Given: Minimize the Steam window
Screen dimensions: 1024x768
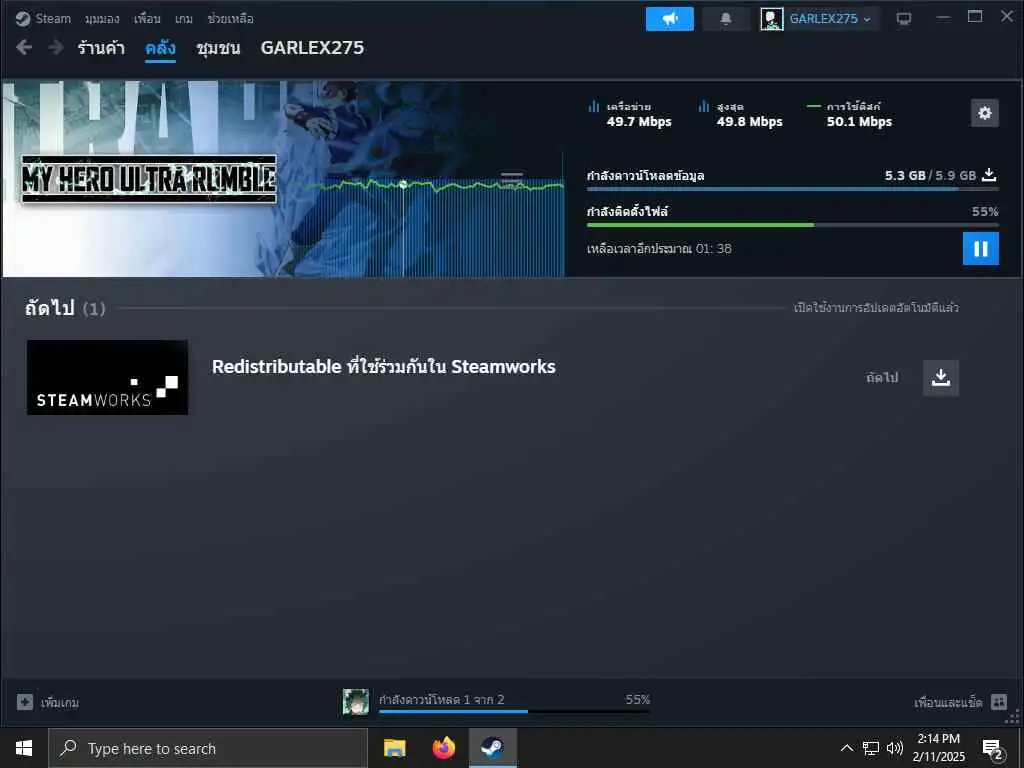Looking at the screenshot, I should pyautogui.click(x=943, y=17).
